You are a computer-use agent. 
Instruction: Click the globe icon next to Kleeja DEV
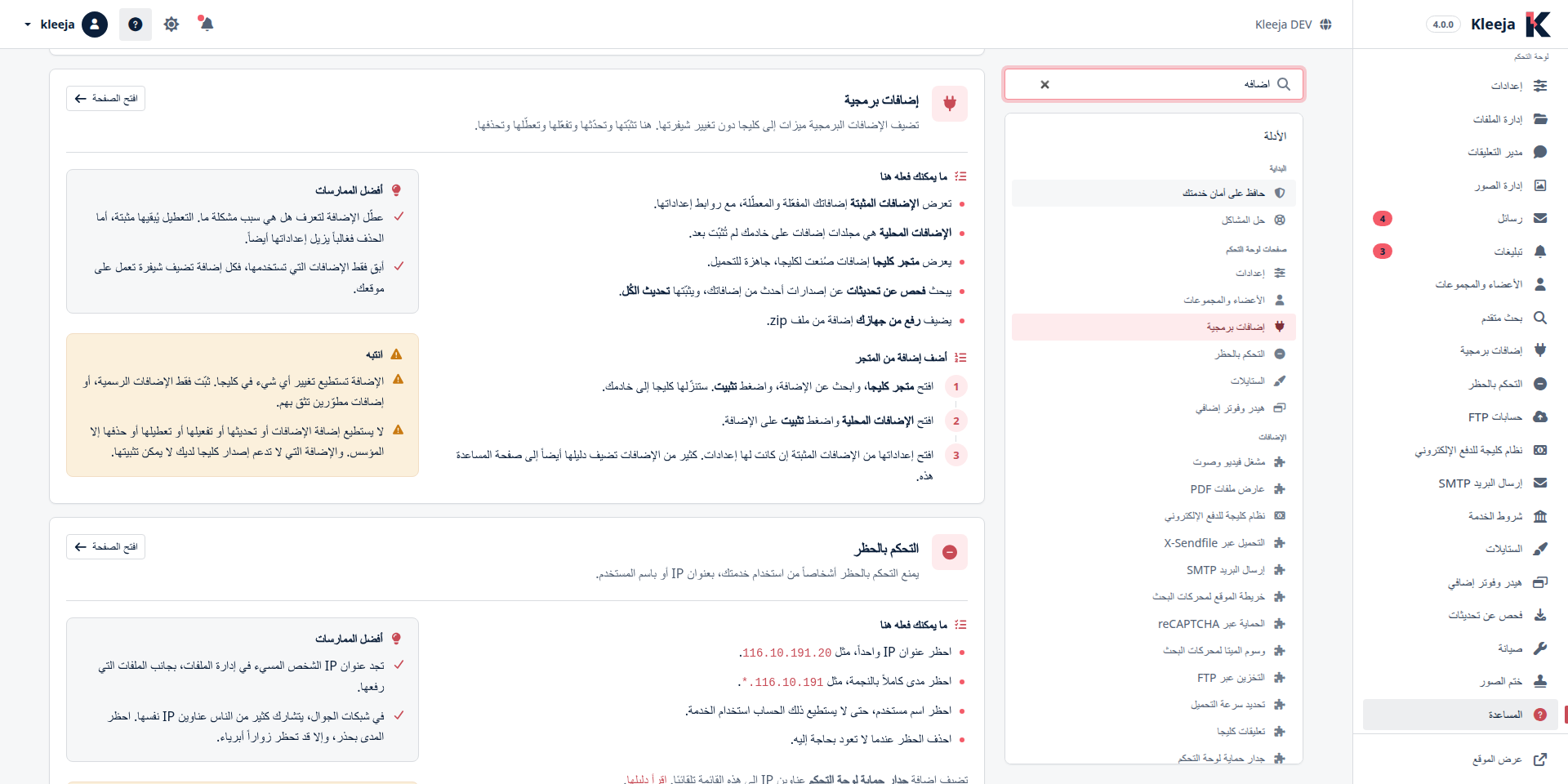(1325, 24)
